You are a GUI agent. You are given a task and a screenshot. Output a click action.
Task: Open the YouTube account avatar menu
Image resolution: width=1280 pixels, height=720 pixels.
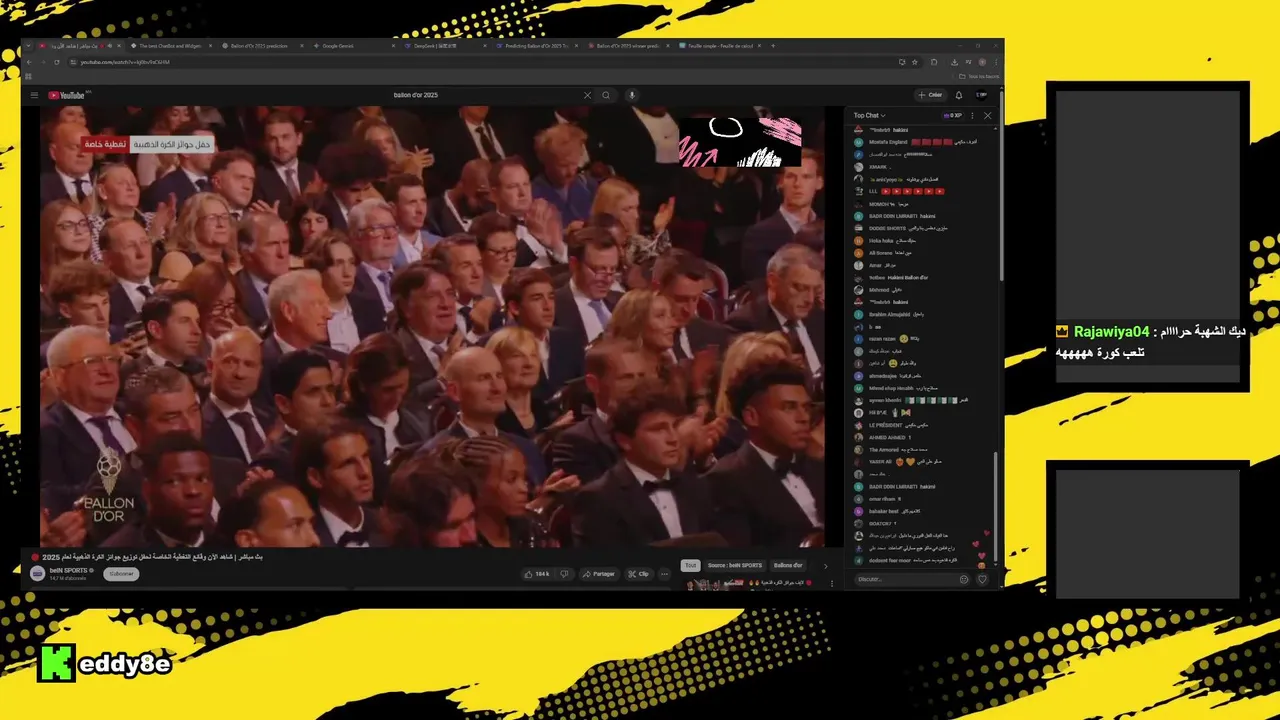point(981,95)
